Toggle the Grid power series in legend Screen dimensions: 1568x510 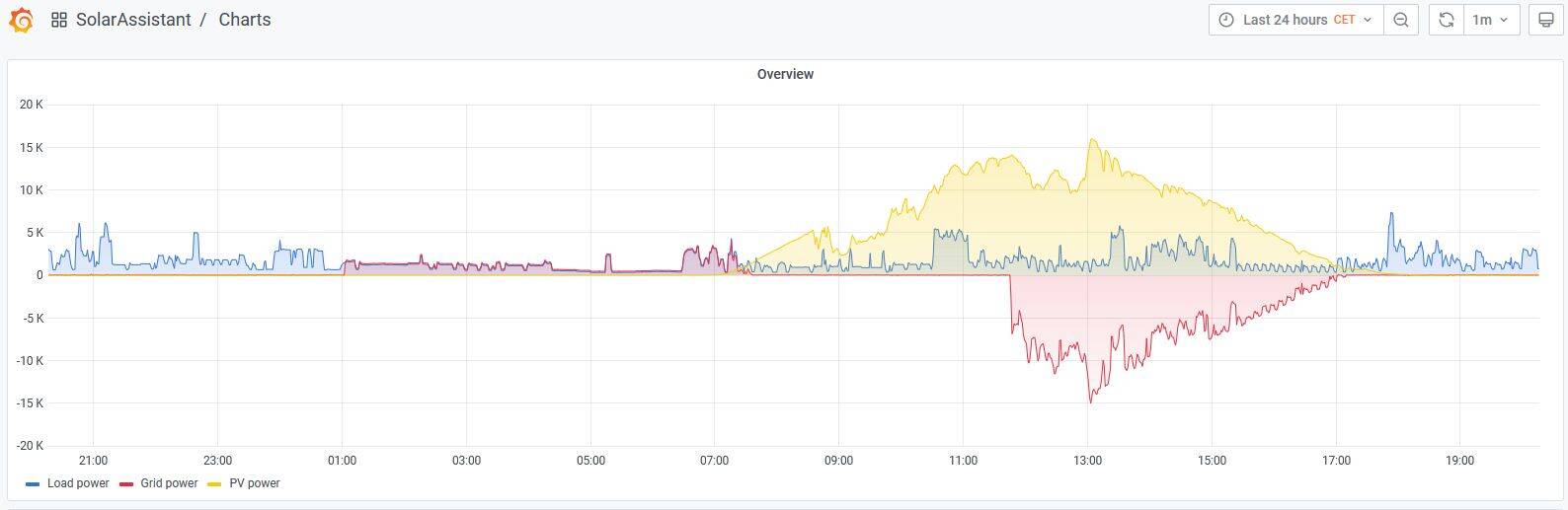(x=169, y=483)
